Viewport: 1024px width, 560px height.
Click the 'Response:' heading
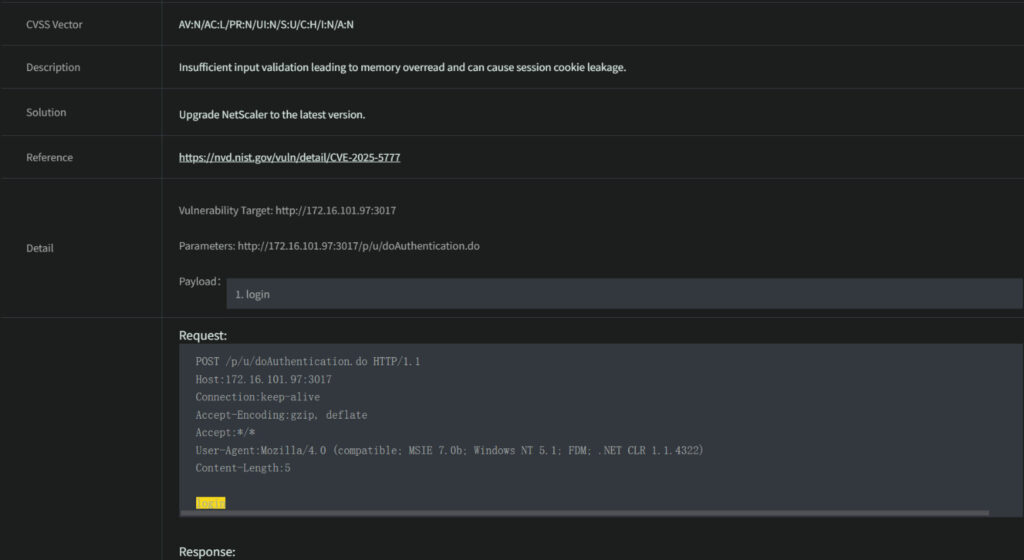207,552
